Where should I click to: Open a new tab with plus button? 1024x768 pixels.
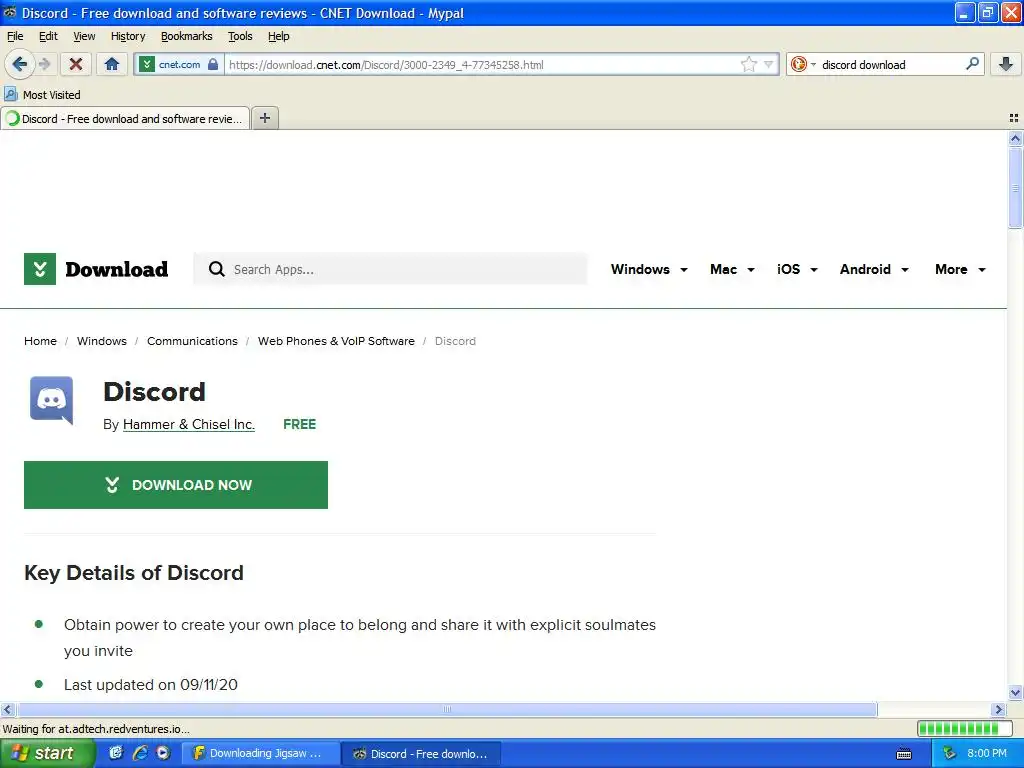coord(264,118)
